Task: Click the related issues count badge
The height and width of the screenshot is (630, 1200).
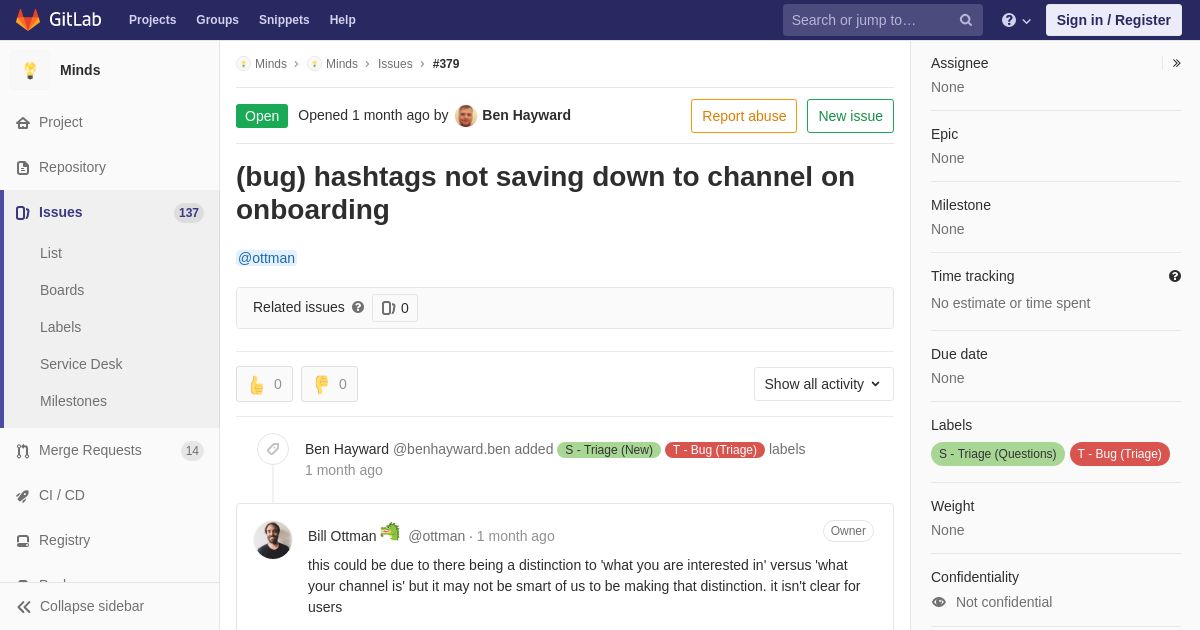Action: pyautogui.click(x=395, y=308)
